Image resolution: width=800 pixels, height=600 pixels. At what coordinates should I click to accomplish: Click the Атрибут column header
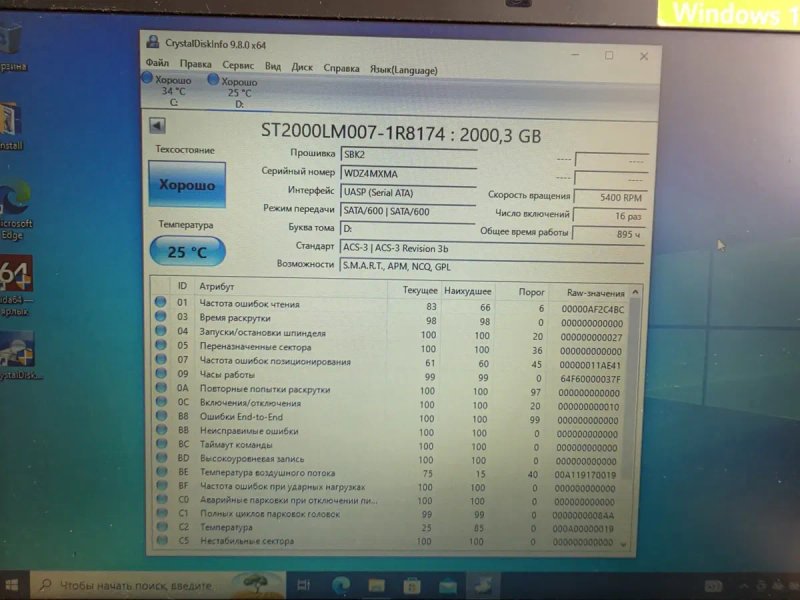(x=217, y=286)
